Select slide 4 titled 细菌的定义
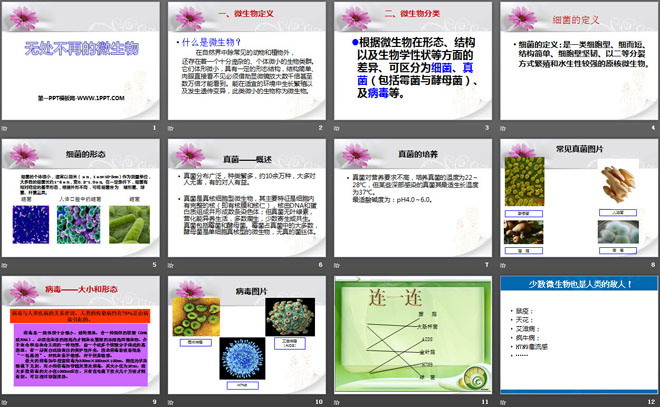Viewport: 660px width, 407px height. point(579,61)
